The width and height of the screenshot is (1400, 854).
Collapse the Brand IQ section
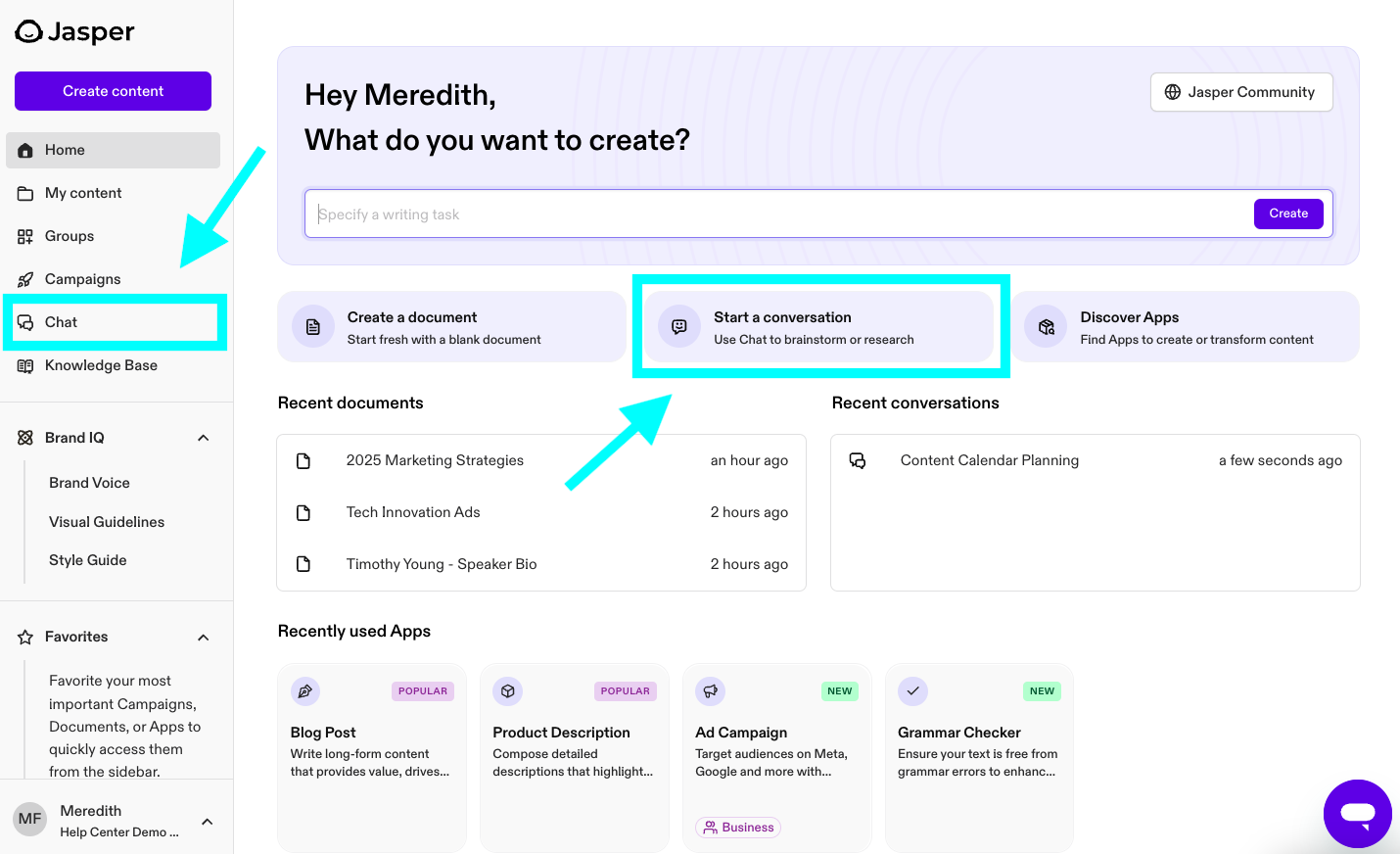[204, 438]
